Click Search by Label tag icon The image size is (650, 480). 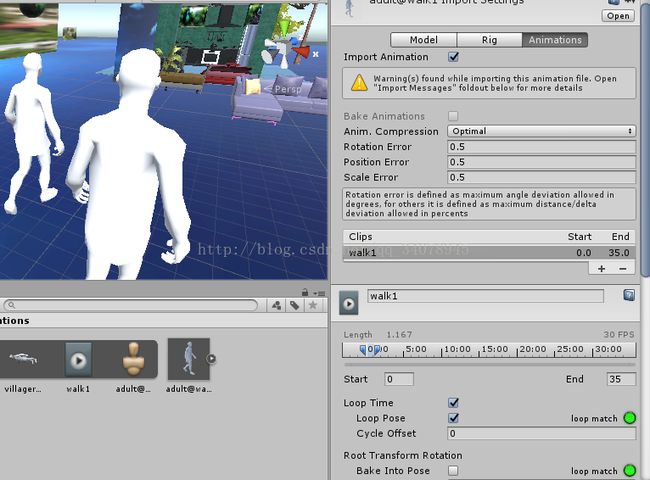point(294,305)
